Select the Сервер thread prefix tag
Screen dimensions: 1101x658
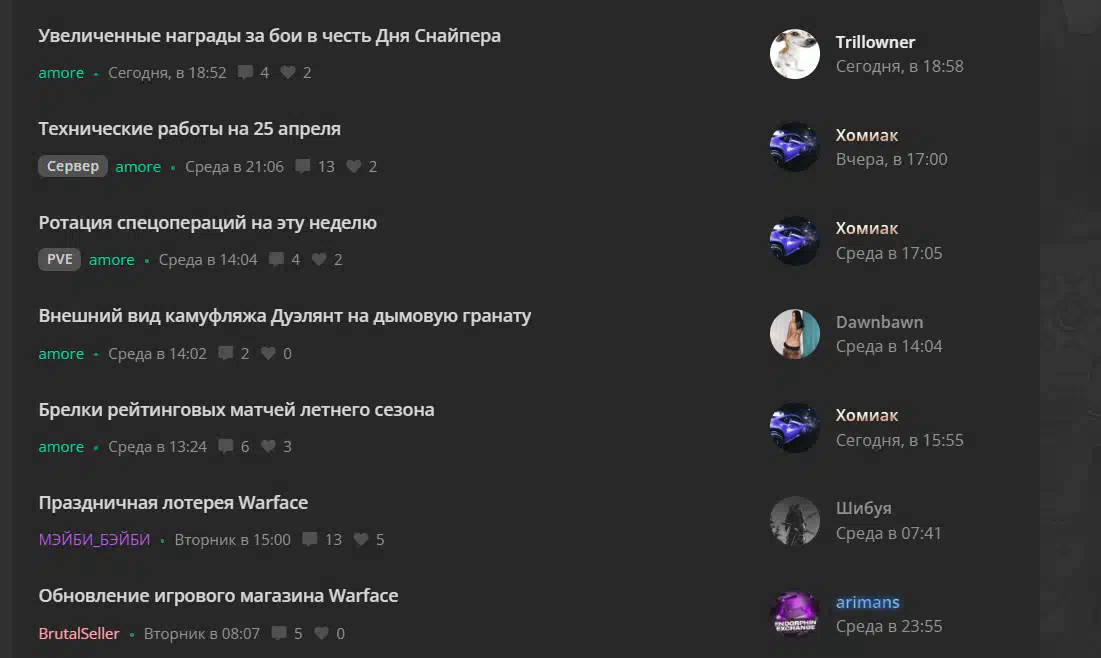pos(73,166)
